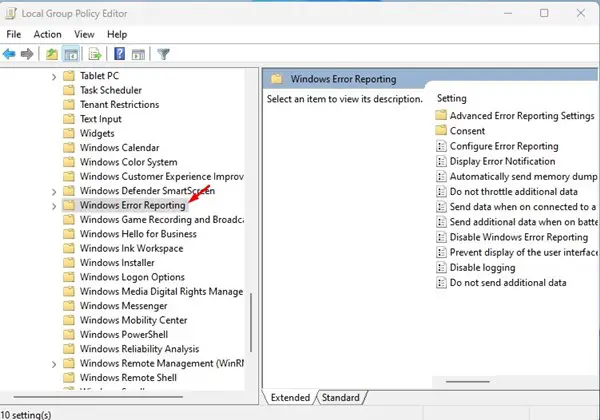This screenshot has width=600, height=420.
Task: Select Windows Color System folder
Action: (x=129, y=162)
